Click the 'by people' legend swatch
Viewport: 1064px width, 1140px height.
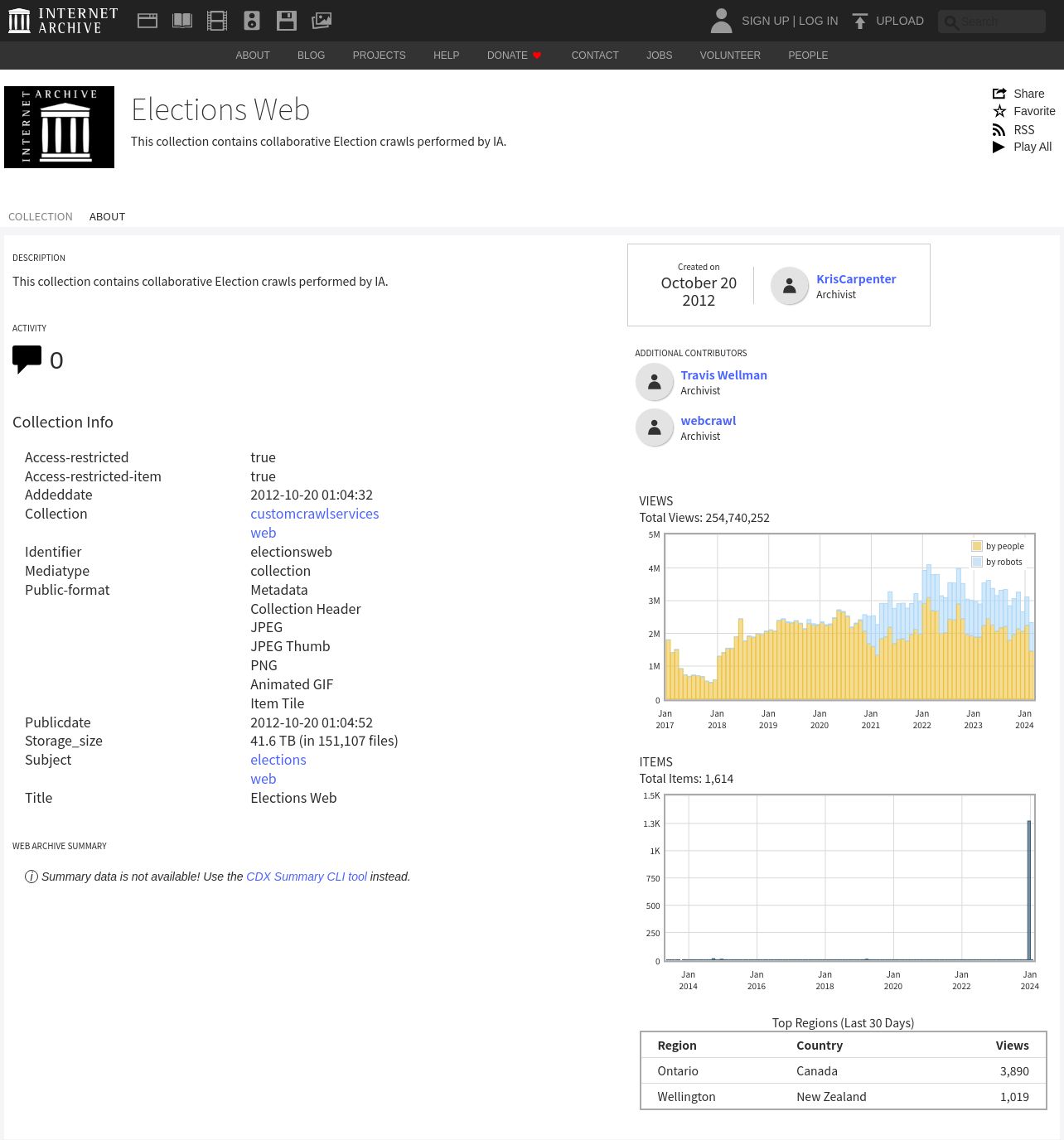pyautogui.click(x=977, y=546)
